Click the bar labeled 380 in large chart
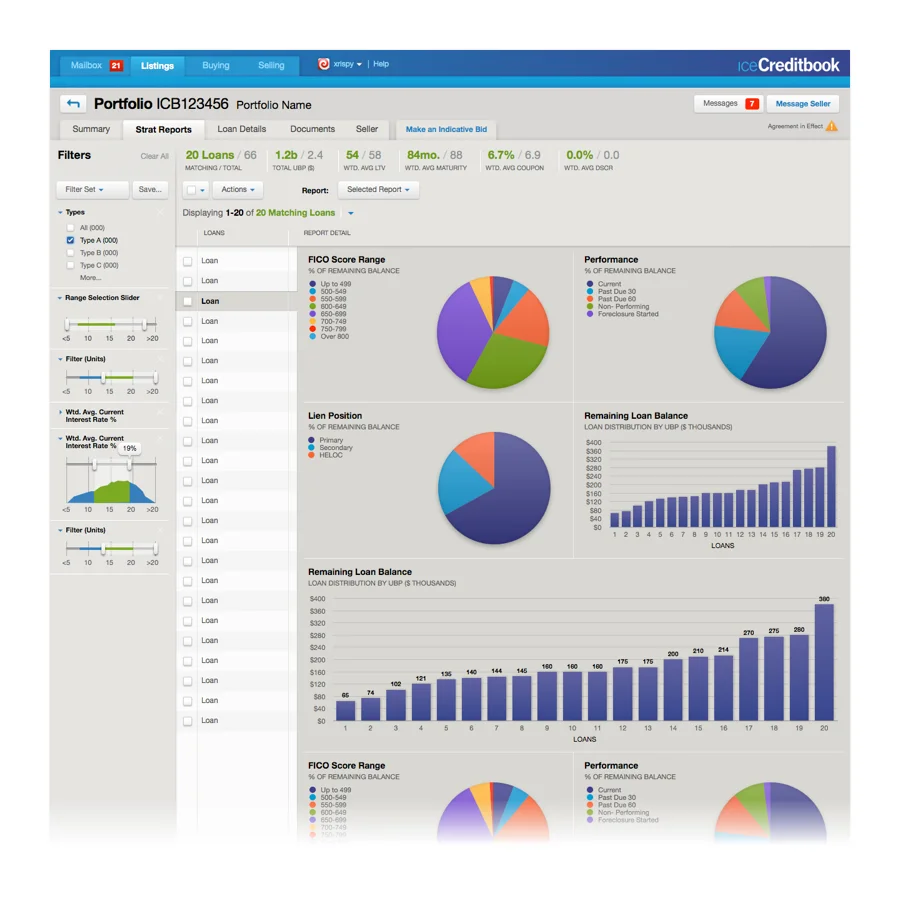 pos(824,662)
